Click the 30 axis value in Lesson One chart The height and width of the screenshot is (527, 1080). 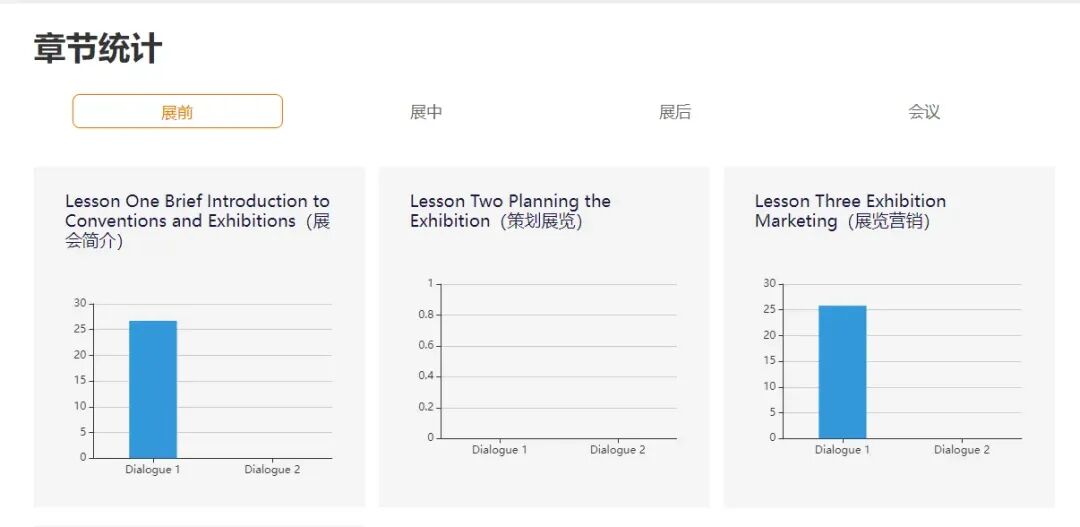(80, 303)
